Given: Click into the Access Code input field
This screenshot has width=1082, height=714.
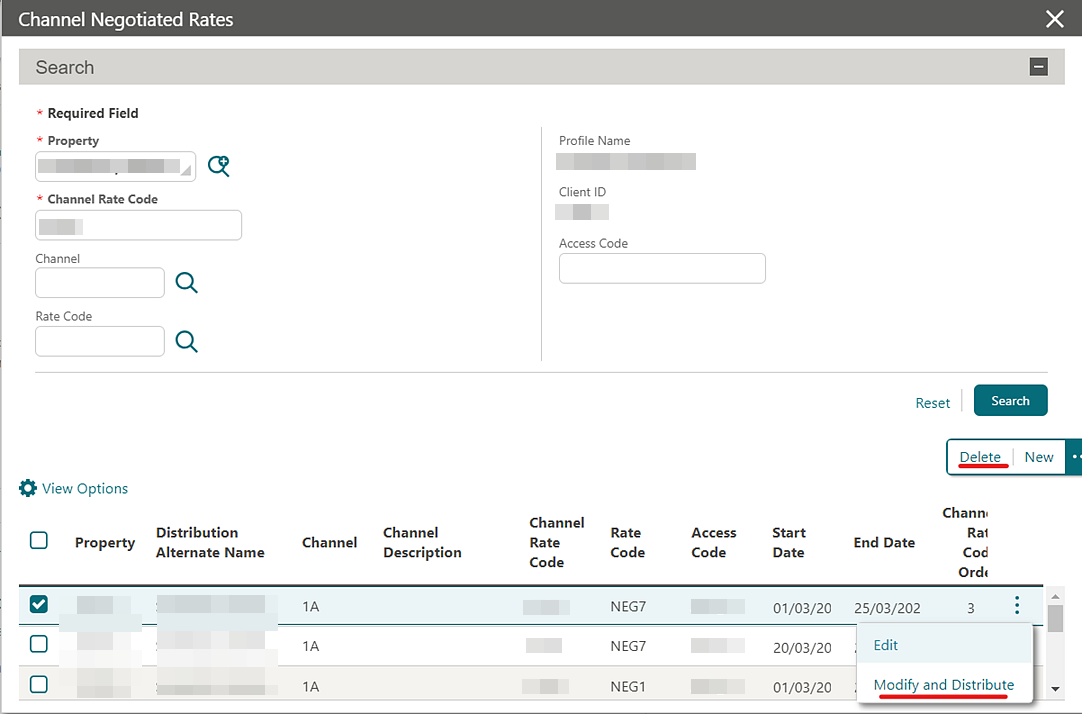Looking at the screenshot, I should tap(662, 268).
